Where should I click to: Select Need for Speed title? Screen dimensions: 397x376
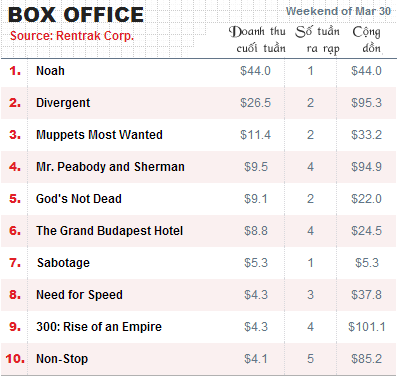(79, 295)
